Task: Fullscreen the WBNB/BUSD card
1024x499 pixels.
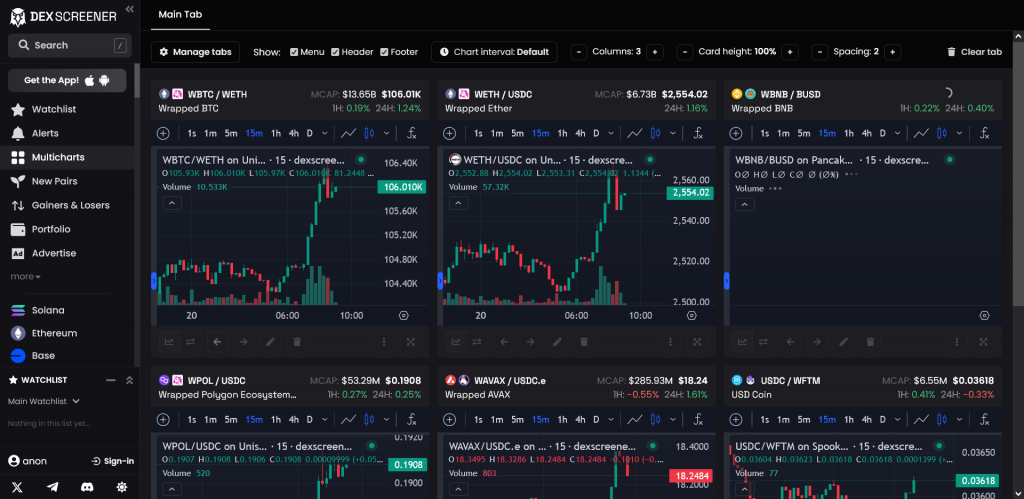Action: click(984, 342)
